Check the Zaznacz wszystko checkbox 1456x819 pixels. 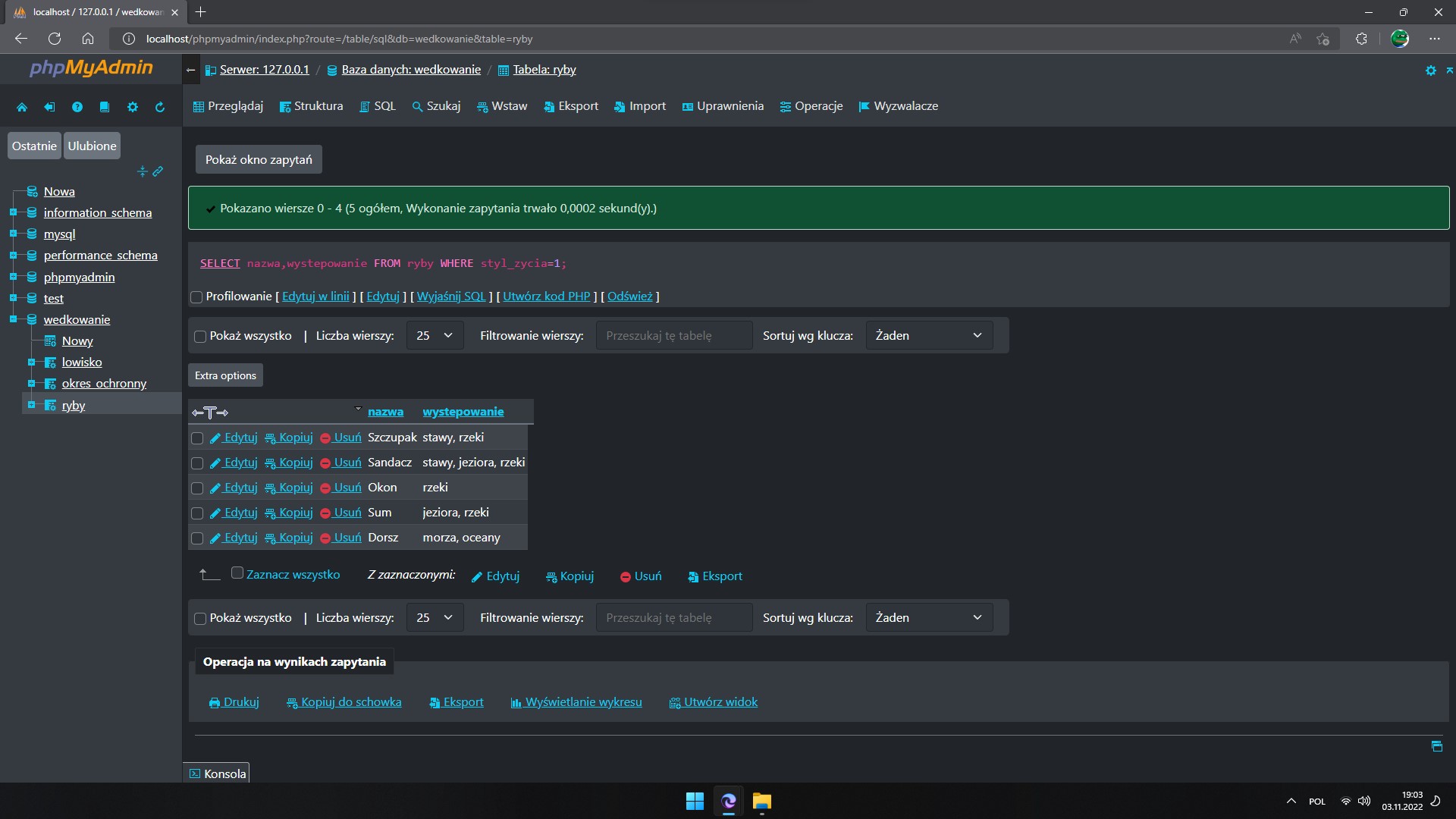tap(237, 573)
